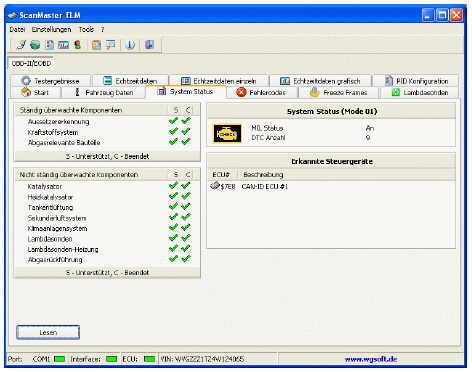Click the connect plug icon in toolbar
The image size is (472, 372).
(x=21, y=45)
